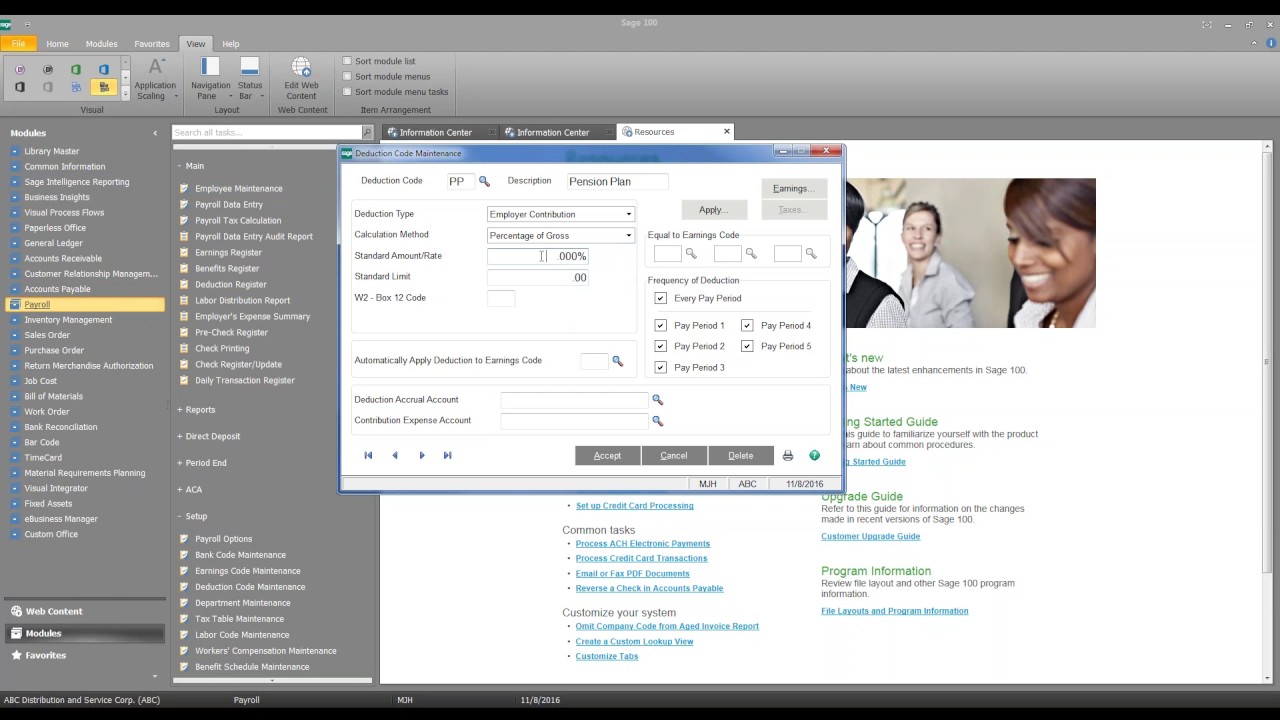
Task: Toggle Pay Period 2 checkbox
Action: click(660, 346)
